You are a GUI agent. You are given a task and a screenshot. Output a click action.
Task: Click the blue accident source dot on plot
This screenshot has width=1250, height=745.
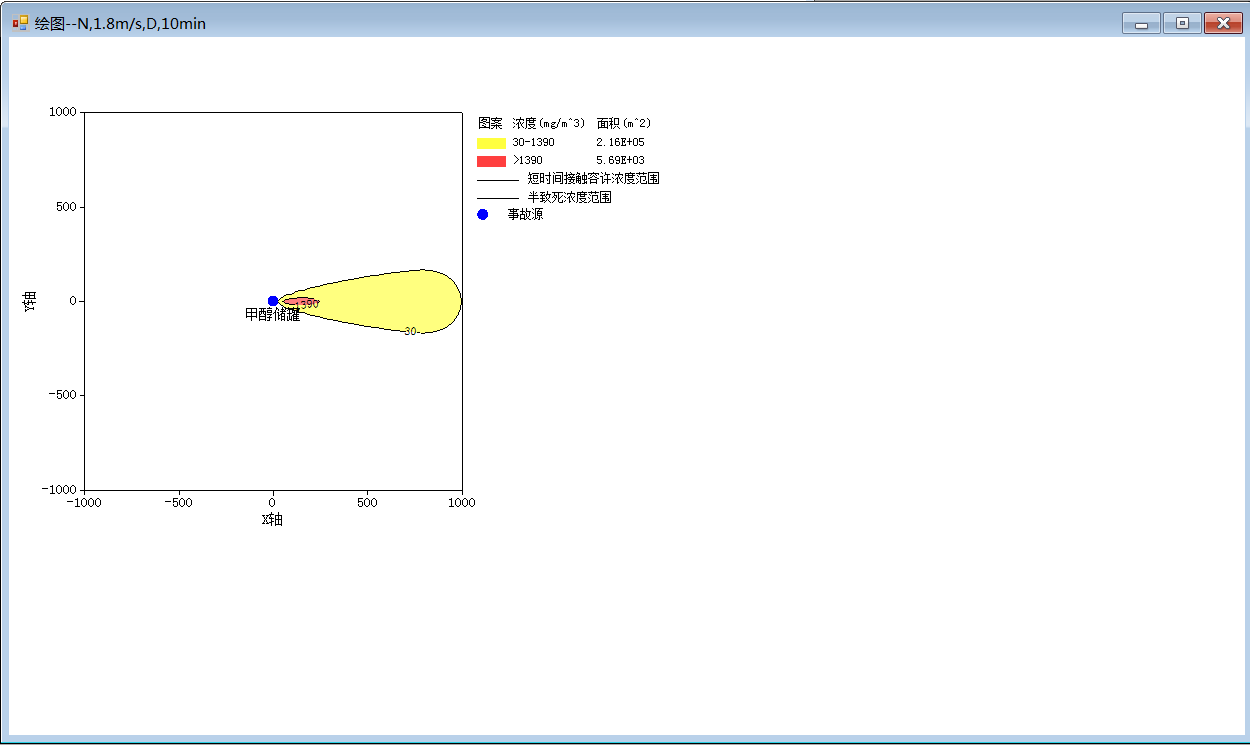[x=273, y=300]
